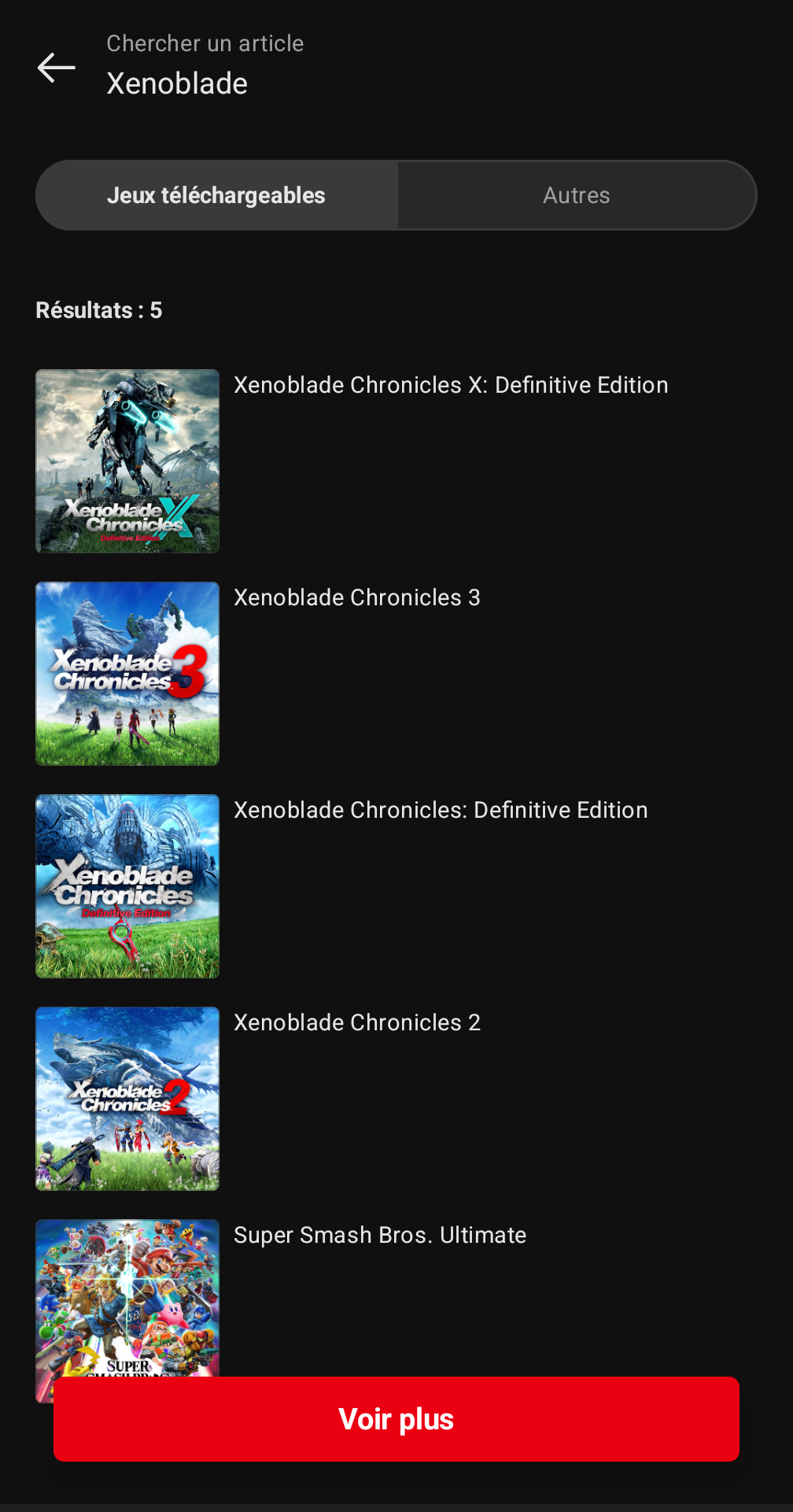Open the Xenoblade Chronicles 3 cover thumbnail
Viewport: 793px width, 1512px height.
[x=127, y=674]
